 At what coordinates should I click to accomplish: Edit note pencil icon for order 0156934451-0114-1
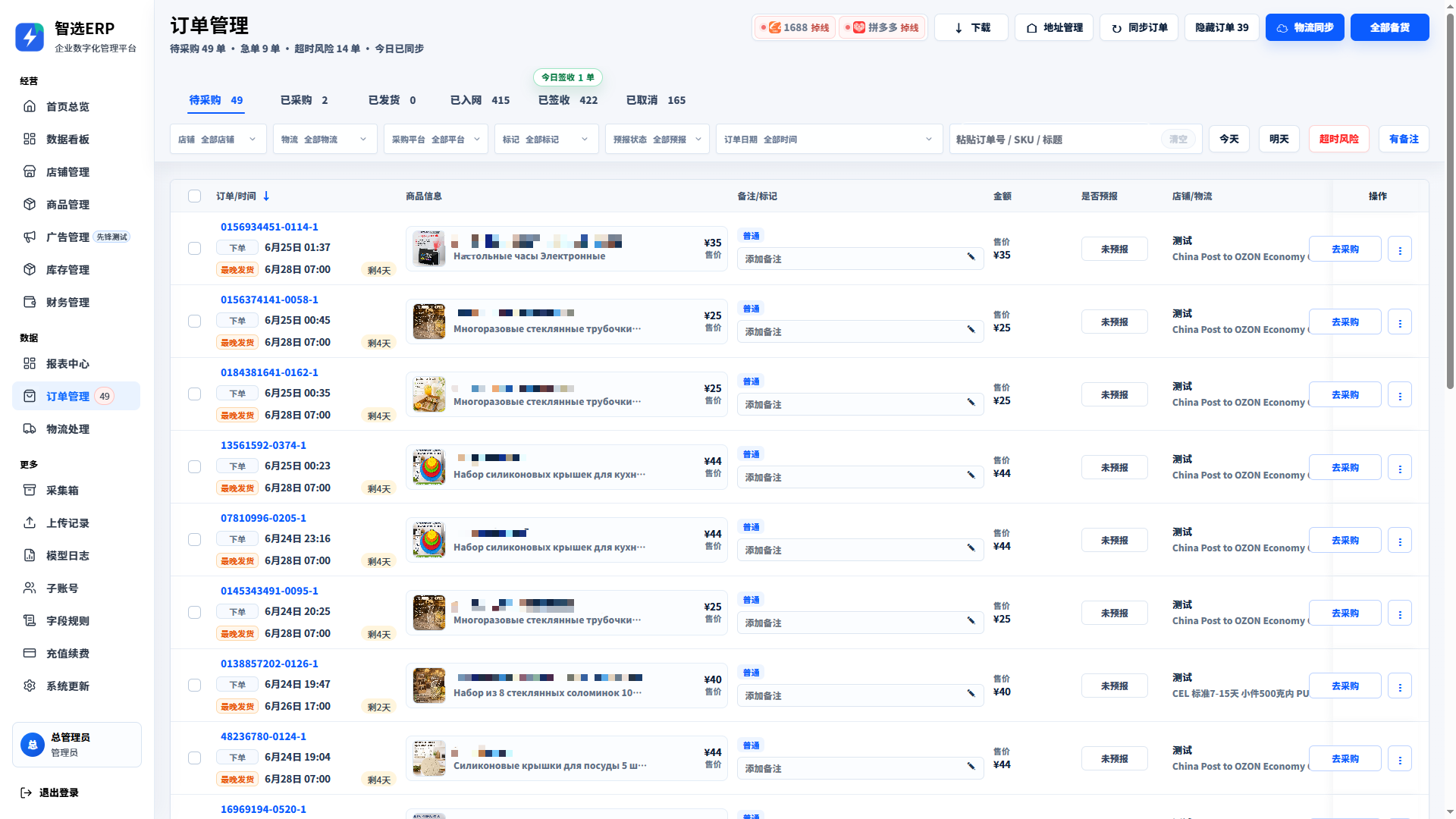(x=971, y=256)
